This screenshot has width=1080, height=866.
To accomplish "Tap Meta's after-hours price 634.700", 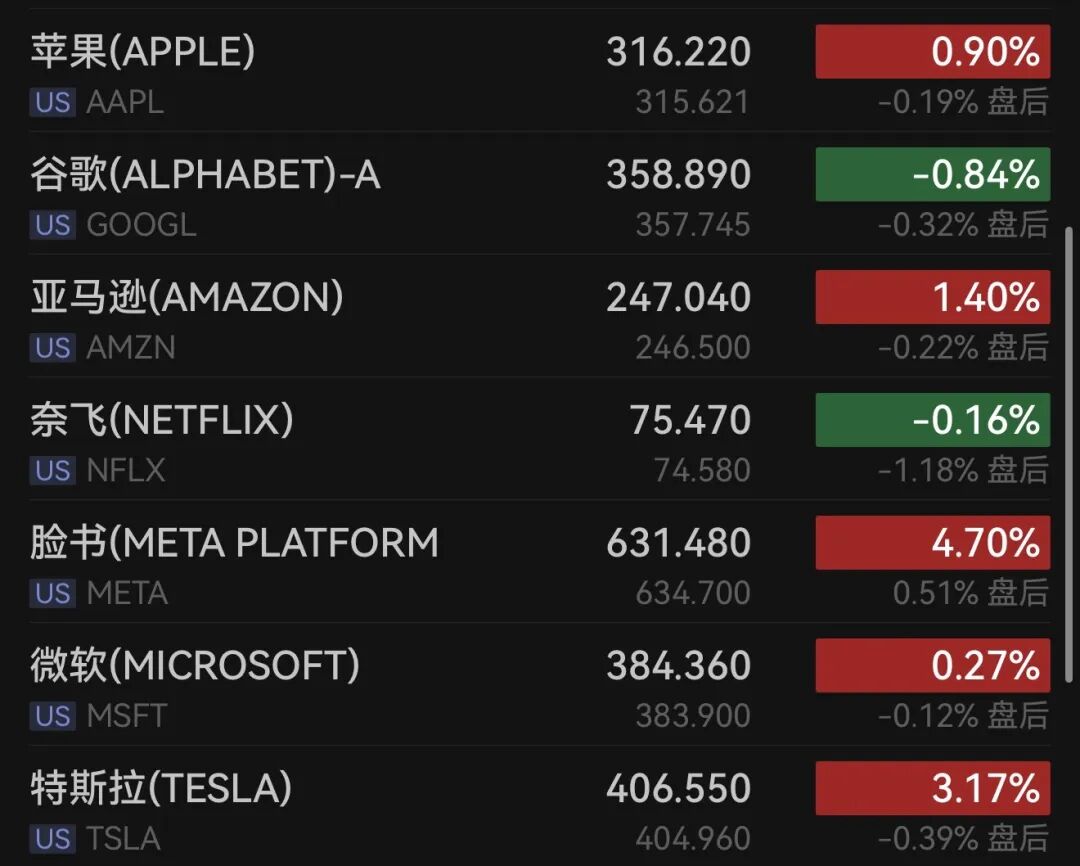I will (693, 593).
